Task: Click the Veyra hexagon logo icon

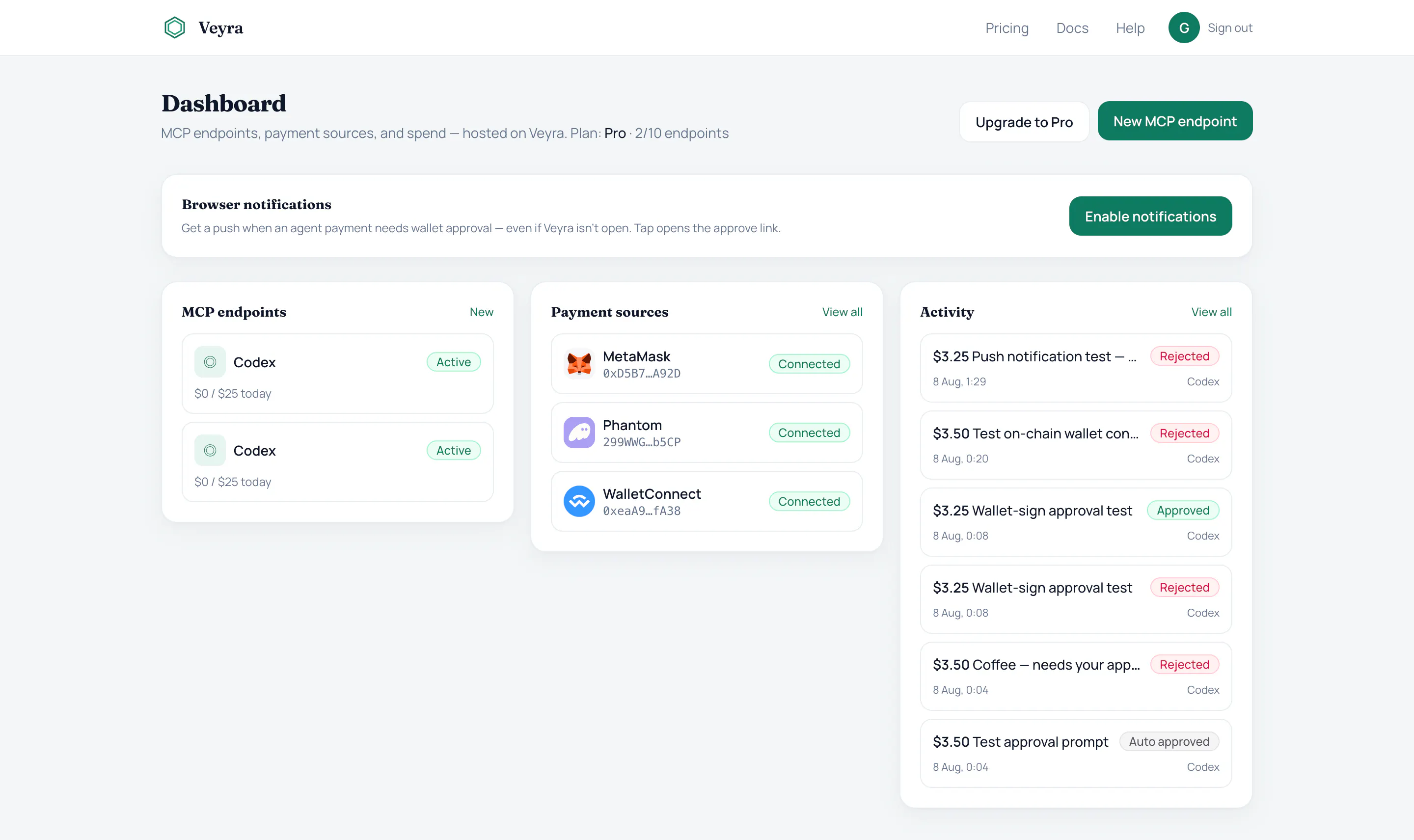Action: pos(174,27)
